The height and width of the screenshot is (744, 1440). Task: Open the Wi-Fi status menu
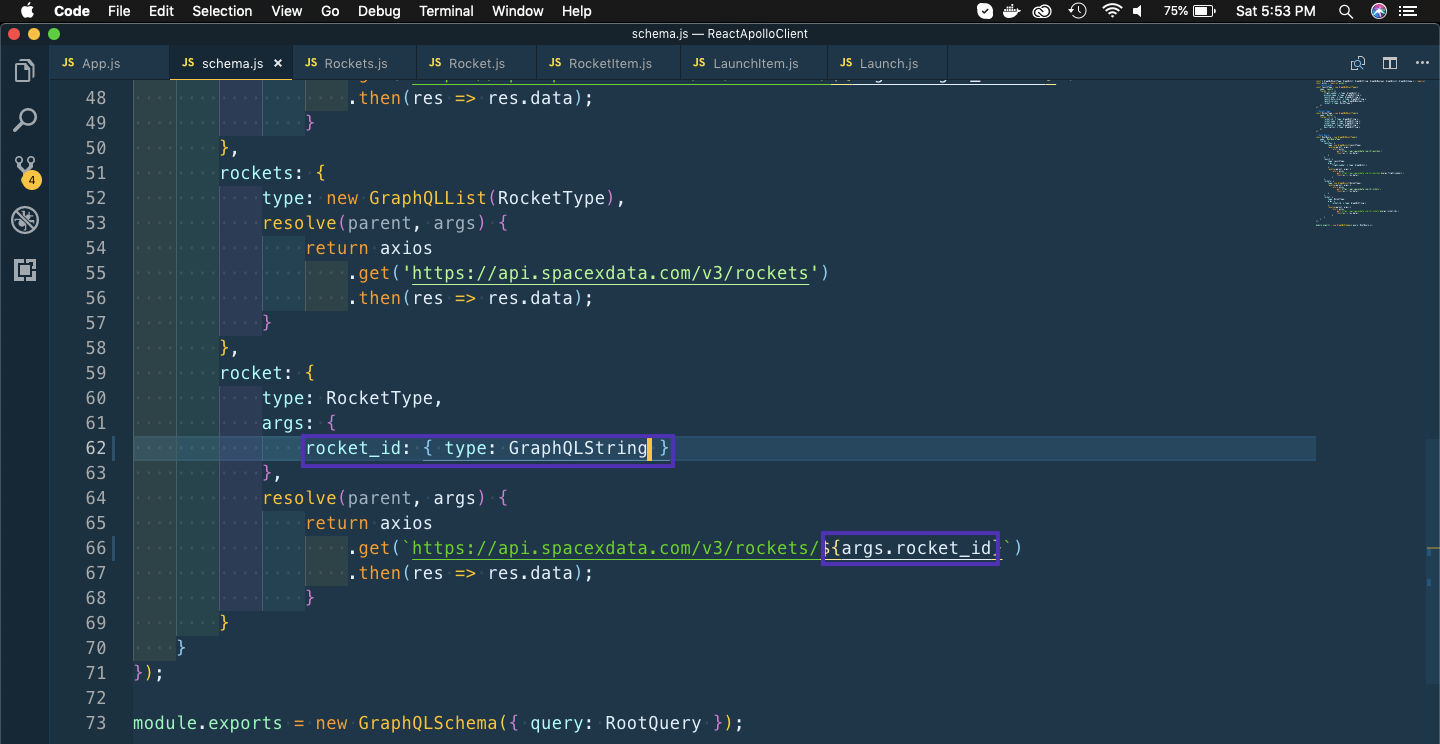click(1112, 11)
